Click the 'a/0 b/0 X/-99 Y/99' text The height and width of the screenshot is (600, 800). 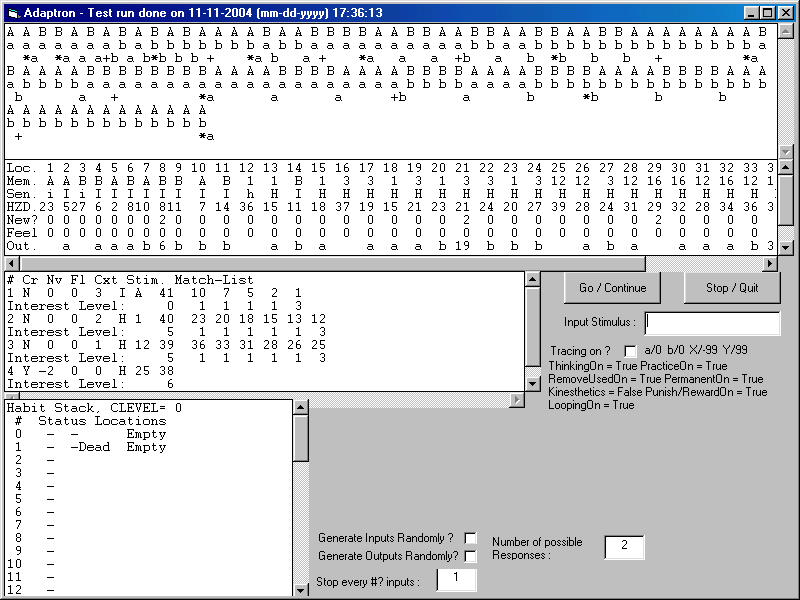click(x=696, y=350)
